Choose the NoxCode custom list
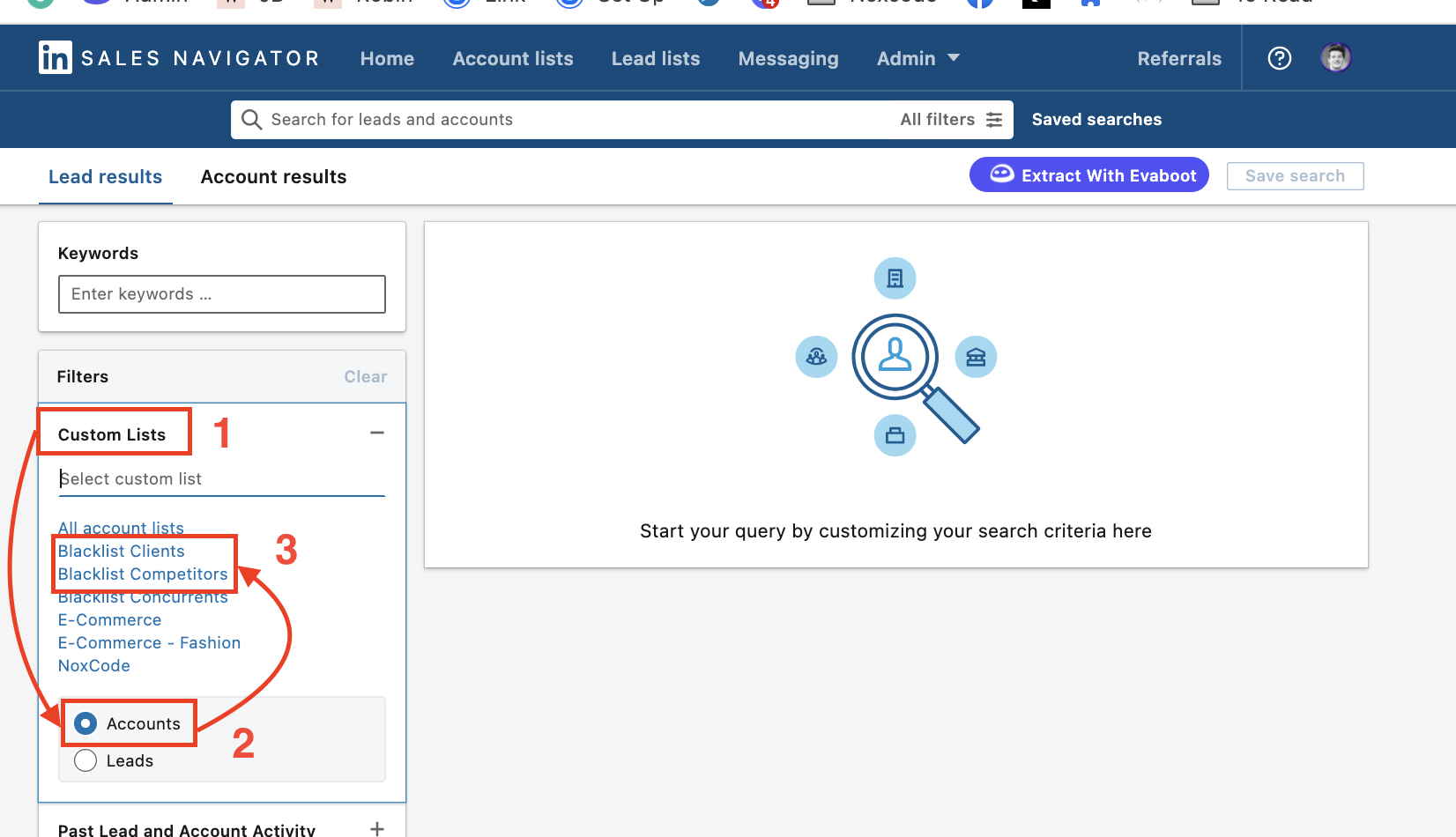Screen dimensions: 1456x837 pyautogui.click(x=93, y=665)
